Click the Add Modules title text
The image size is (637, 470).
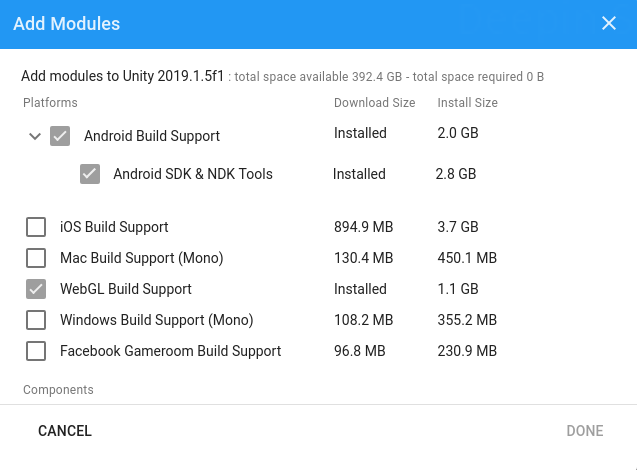coord(66,24)
